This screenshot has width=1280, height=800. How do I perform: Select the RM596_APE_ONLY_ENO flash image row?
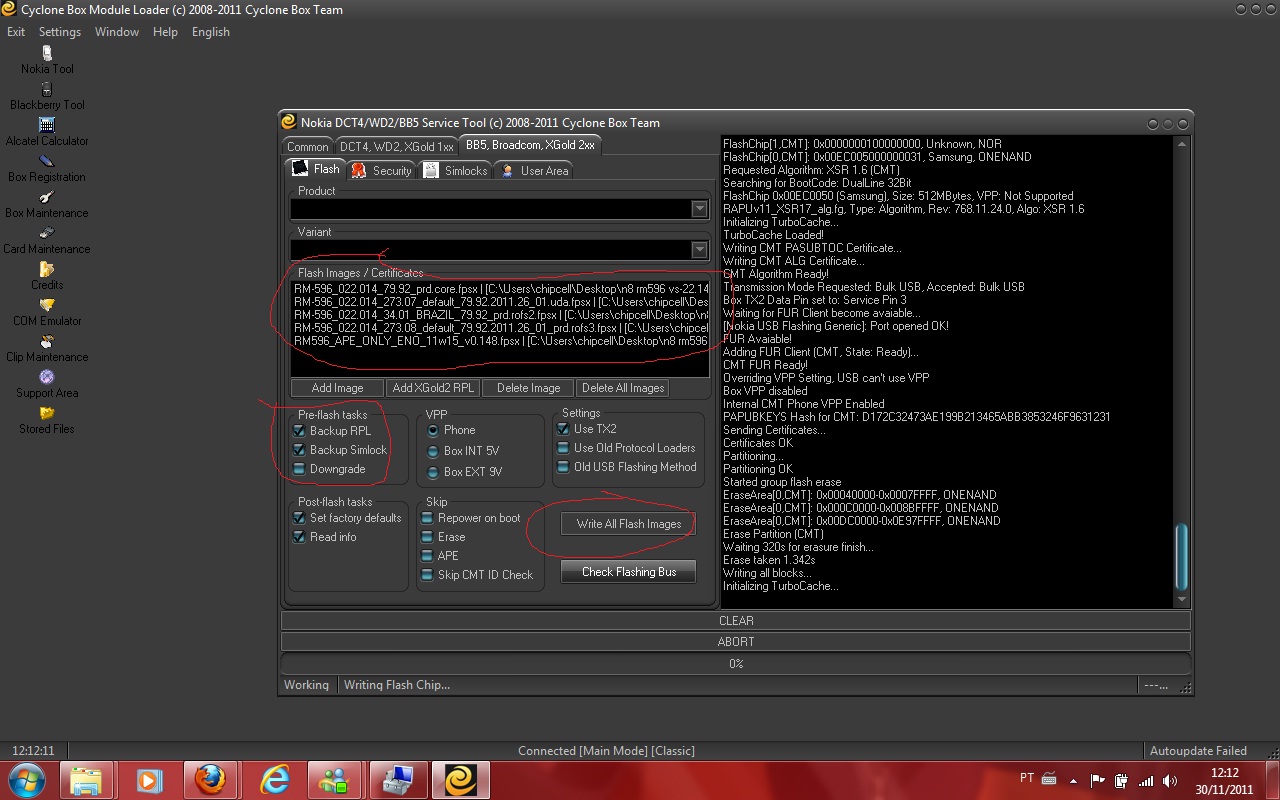click(x=501, y=341)
